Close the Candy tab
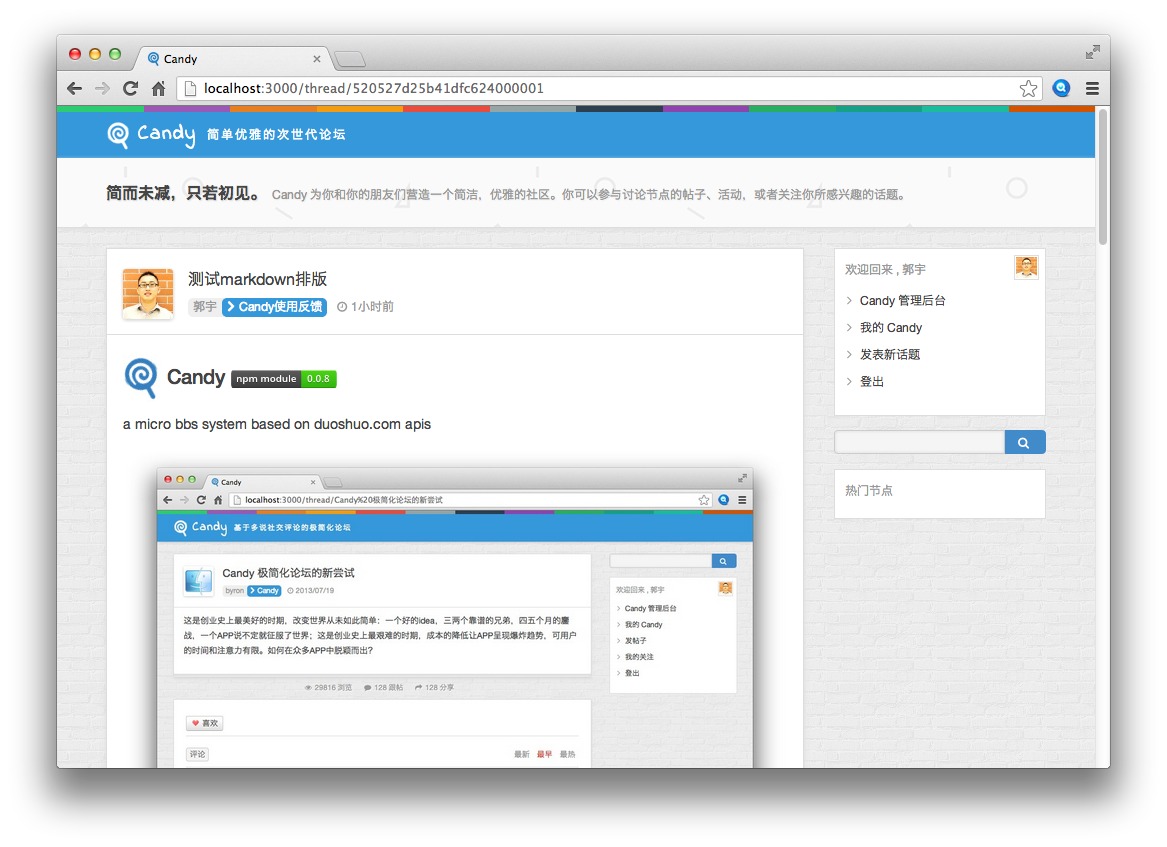 pyautogui.click(x=317, y=59)
